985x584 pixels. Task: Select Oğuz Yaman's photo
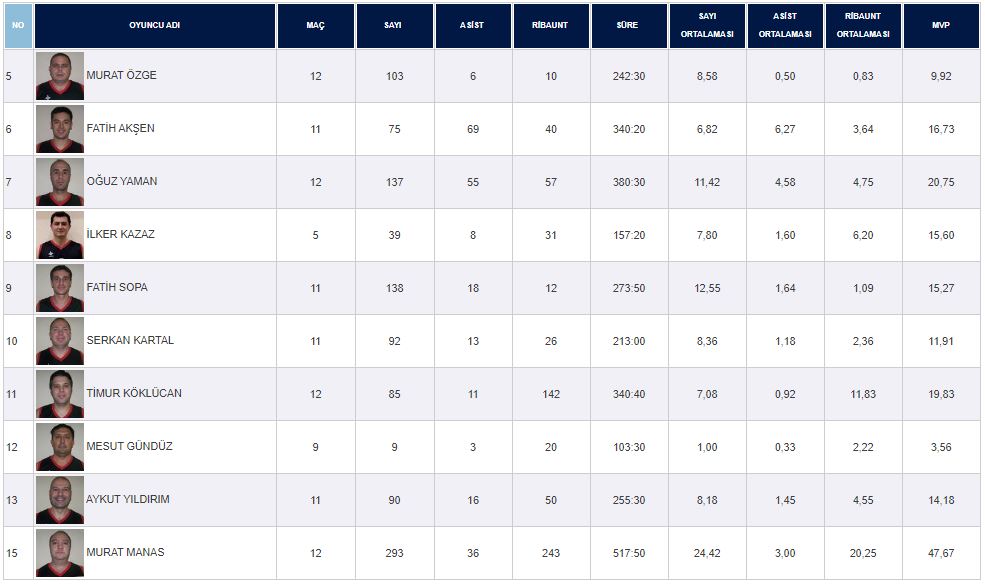[x=60, y=182]
